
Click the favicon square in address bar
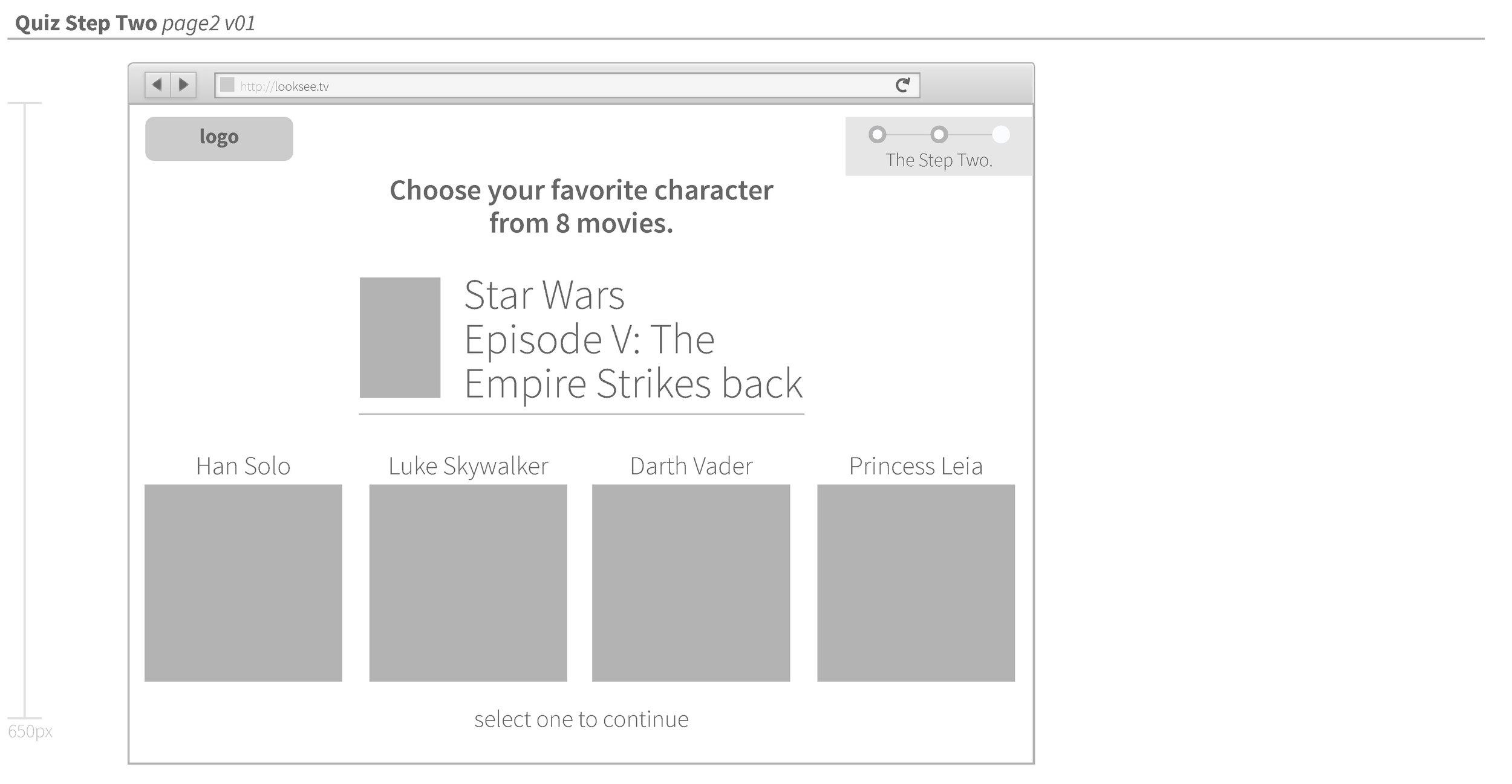[227, 85]
